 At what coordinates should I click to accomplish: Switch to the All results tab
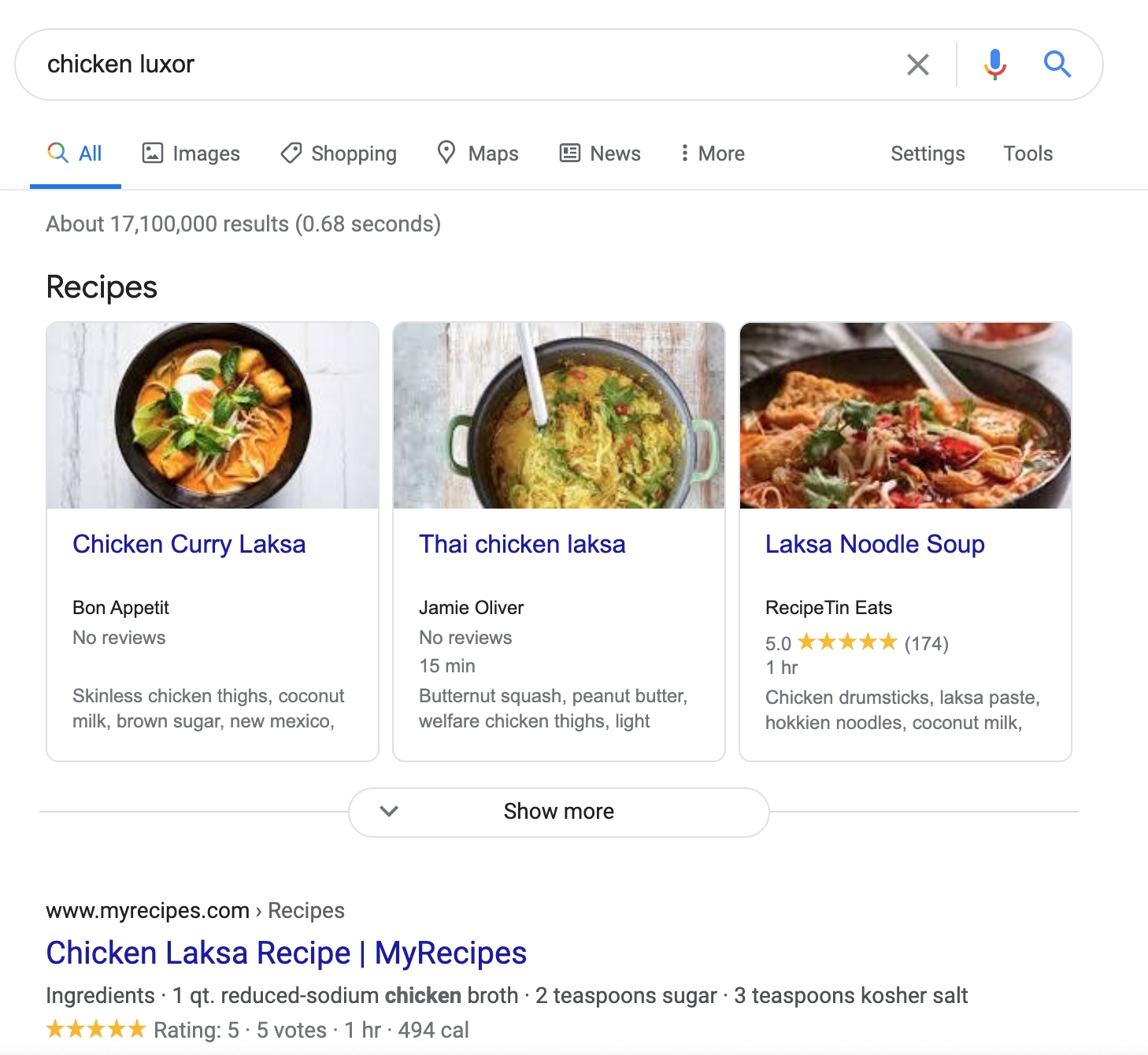[75, 154]
